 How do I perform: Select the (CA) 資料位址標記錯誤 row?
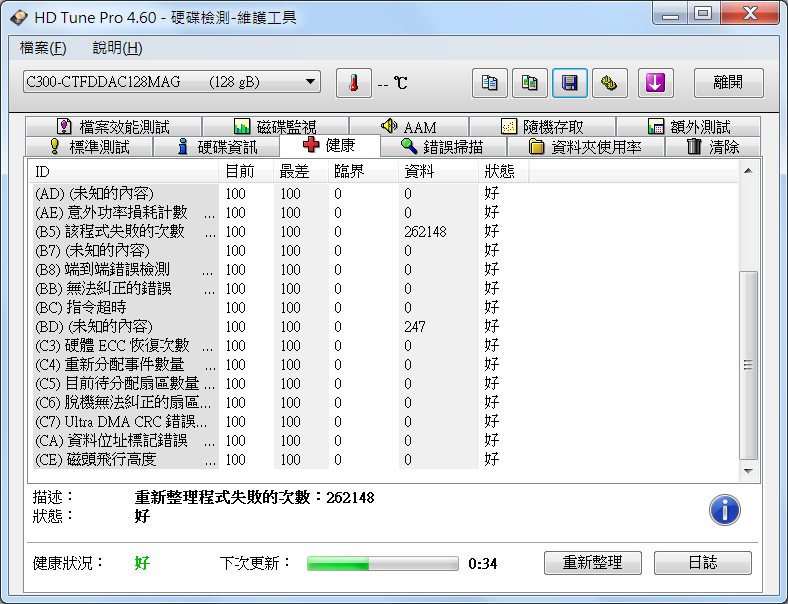[x=384, y=441]
